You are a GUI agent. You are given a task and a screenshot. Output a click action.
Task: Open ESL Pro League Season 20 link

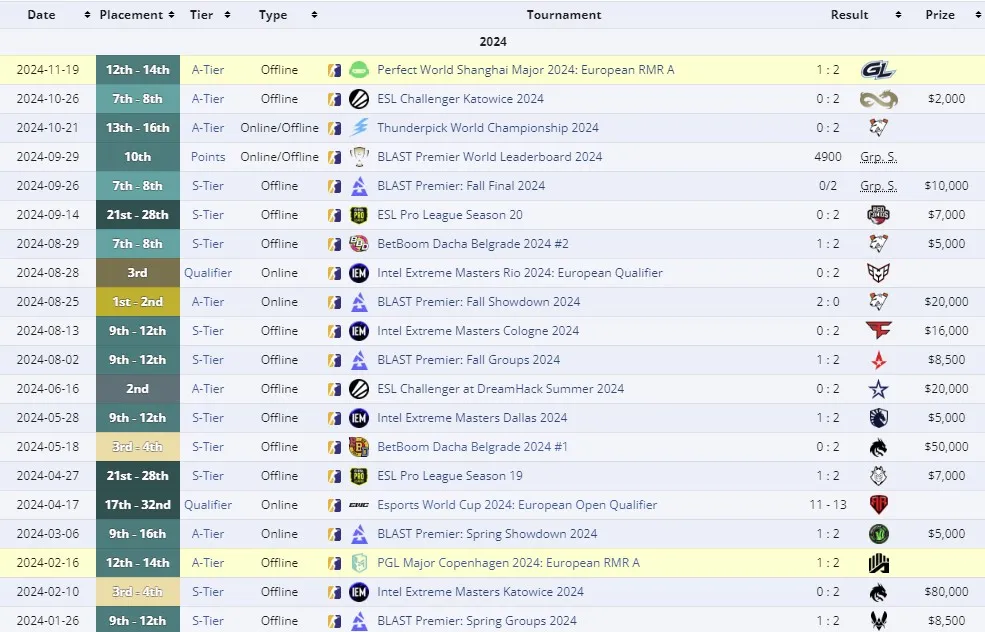coord(449,214)
